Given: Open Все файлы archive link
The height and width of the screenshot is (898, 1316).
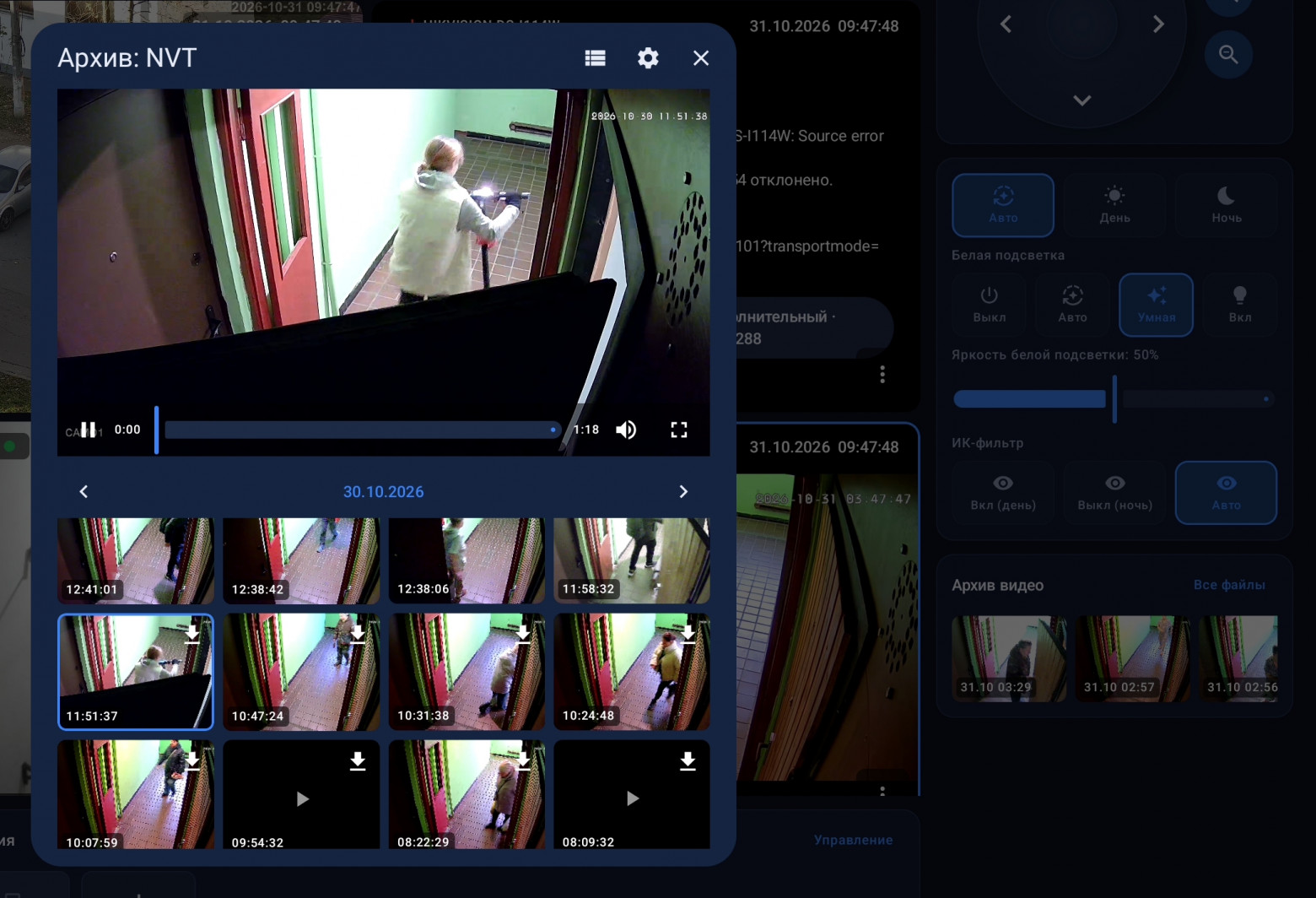Looking at the screenshot, I should 1229,585.
